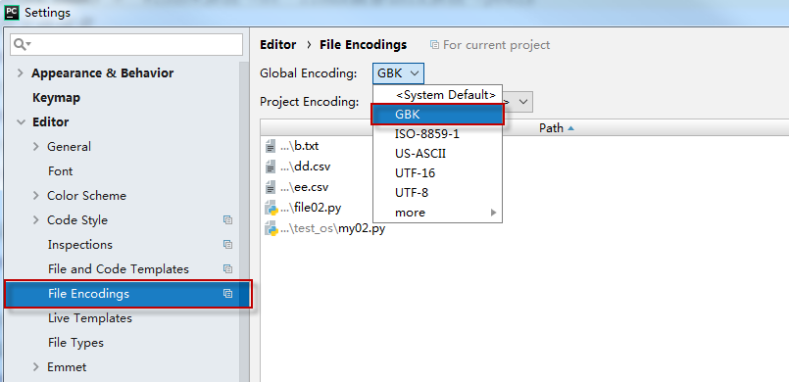Open the more encodings submenu
Viewport: 789px width, 382px height.
438,212
